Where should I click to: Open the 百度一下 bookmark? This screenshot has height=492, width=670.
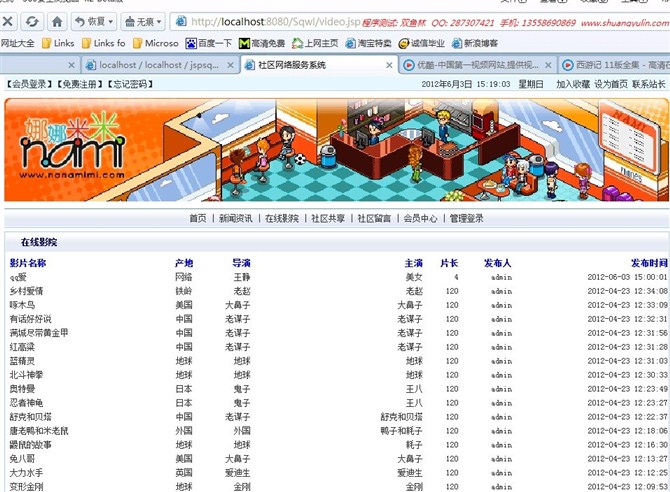tap(209, 43)
